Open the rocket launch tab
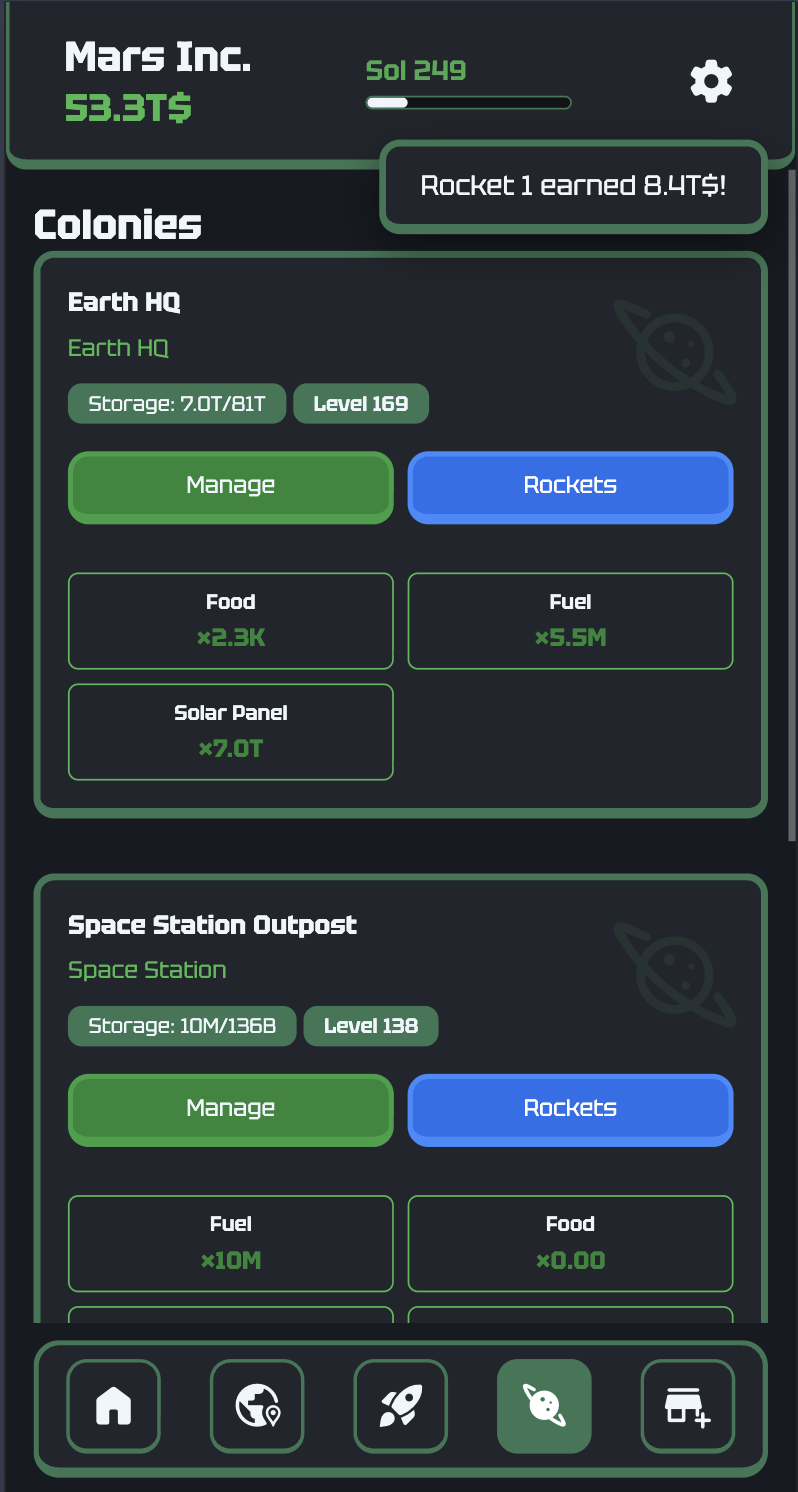The image size is (798, 1492). (x=400, y=1406)
